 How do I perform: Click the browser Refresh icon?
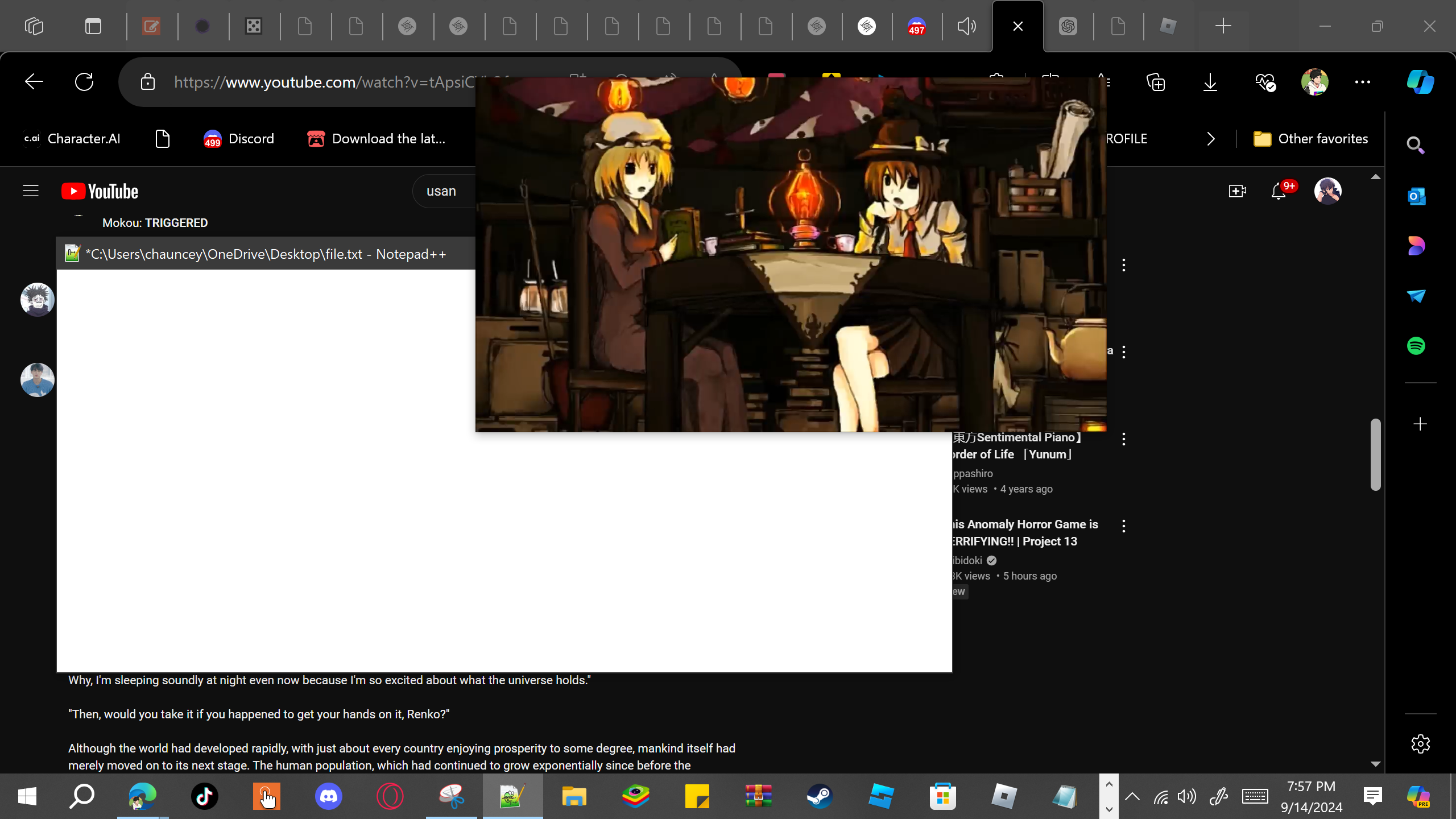coord(84,82)
